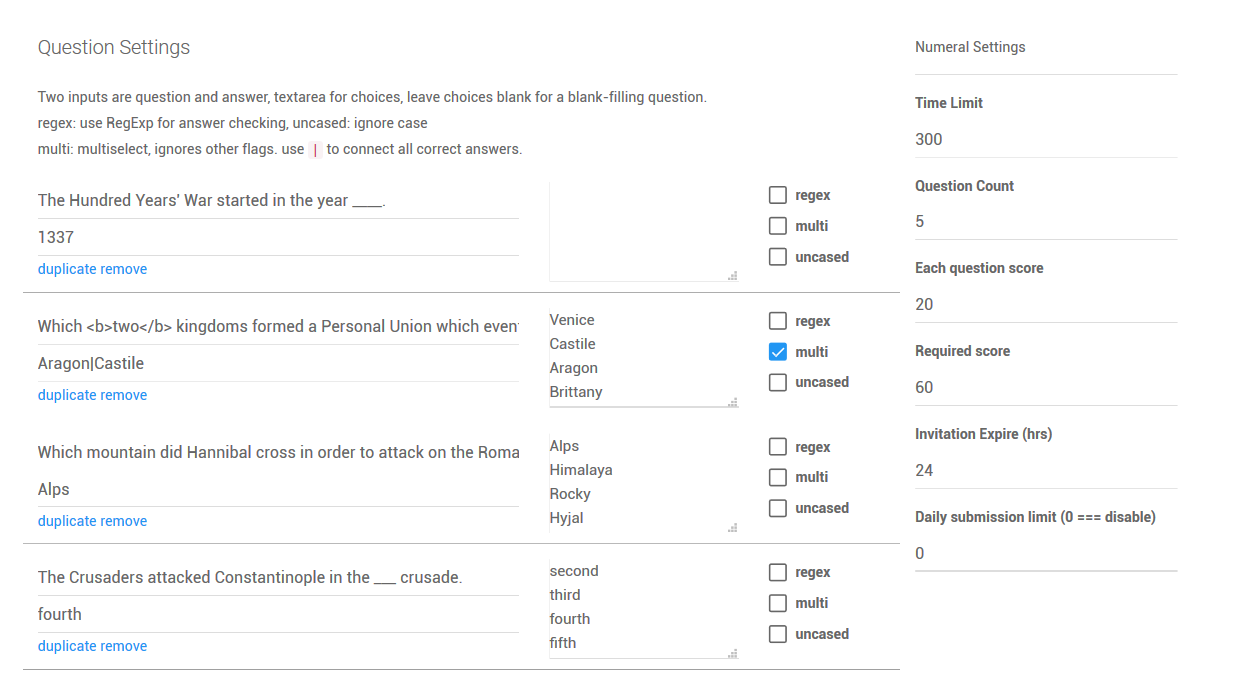The image size is (1234, 675).
Task: Click resize handle of the empty choices textarea
Action: 733,276
